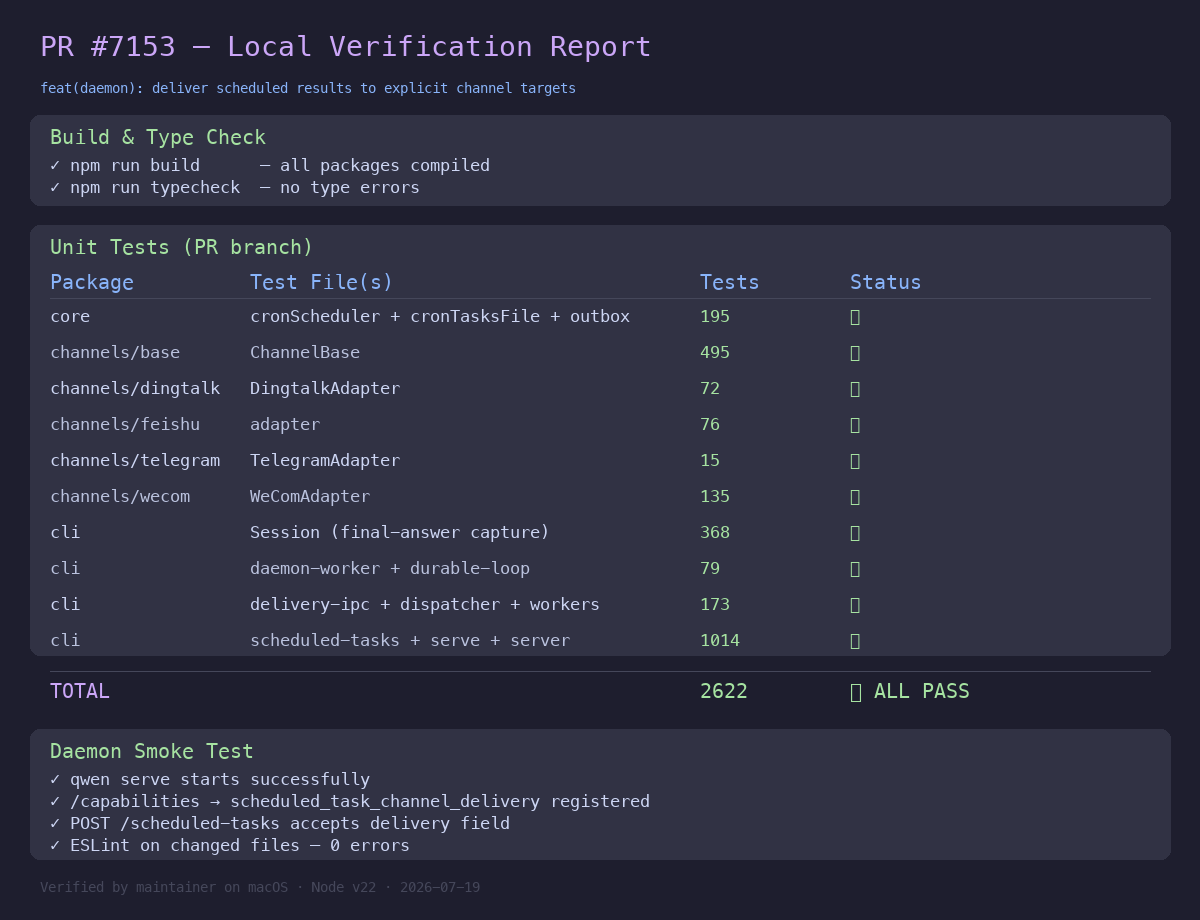Click the channels/dingtalk package cell
1200x920 pixels.
[x=135, y=388]
